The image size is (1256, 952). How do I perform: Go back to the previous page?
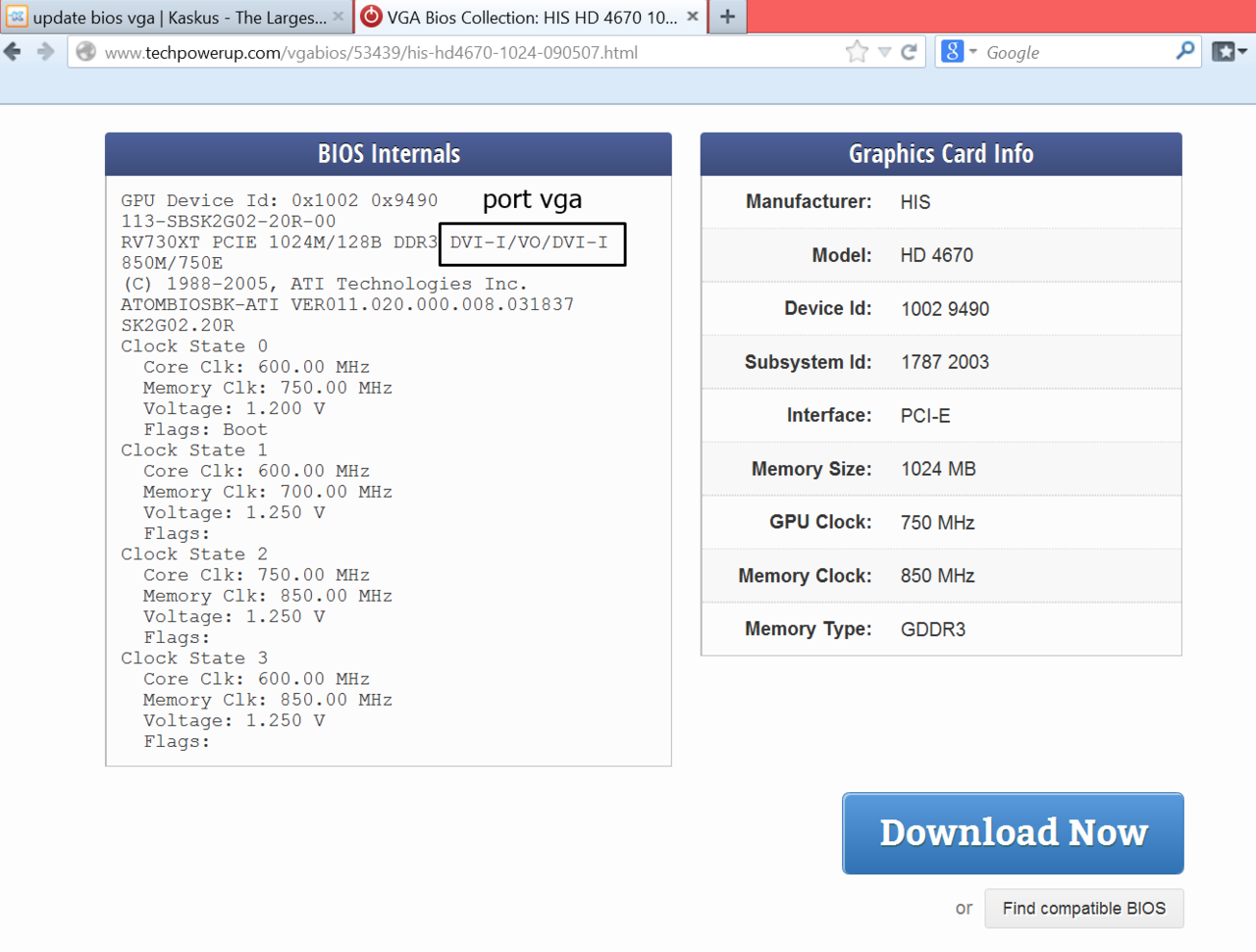(x=13, y=52)
